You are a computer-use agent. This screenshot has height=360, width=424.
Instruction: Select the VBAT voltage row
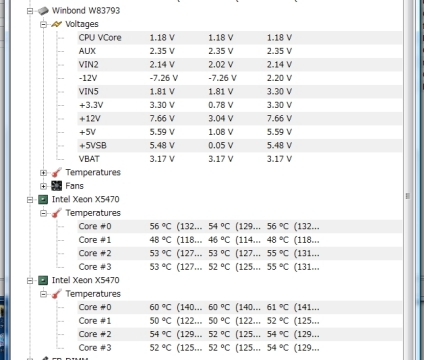pyautogui.click(x=239, y=159)
